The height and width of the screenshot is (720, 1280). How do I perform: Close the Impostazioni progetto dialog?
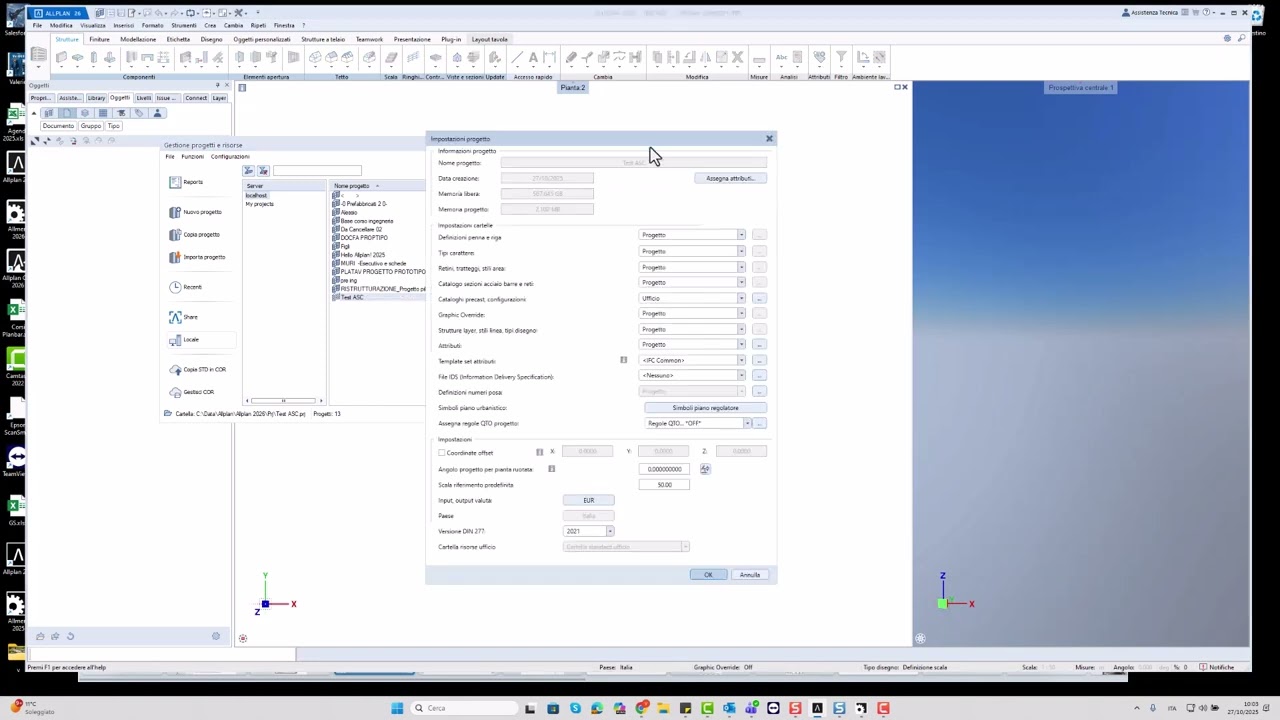coord(769,139)
